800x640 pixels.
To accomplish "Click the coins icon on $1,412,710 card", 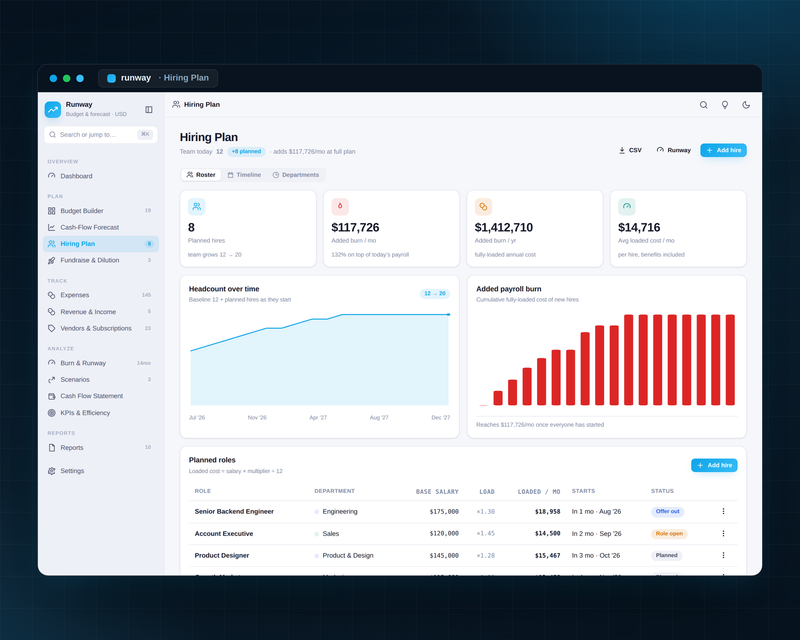I will 483,207.
